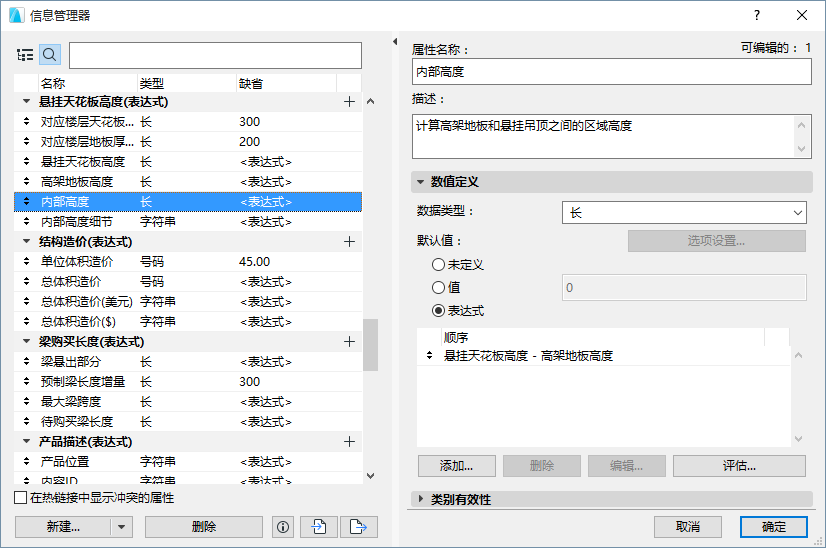826x548 pixels.
Task: Add property to 产品描述 group
Action: (349, 442)
